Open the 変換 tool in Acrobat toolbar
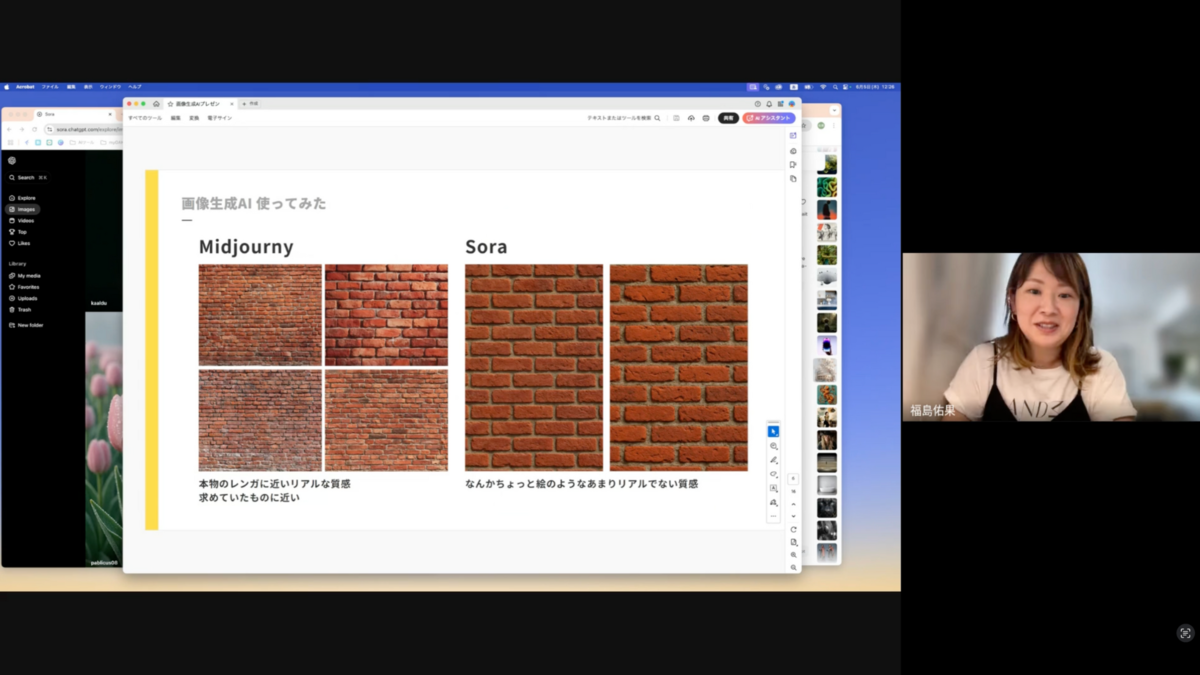Screen dimensions: 1200x675 click(194, 118)
